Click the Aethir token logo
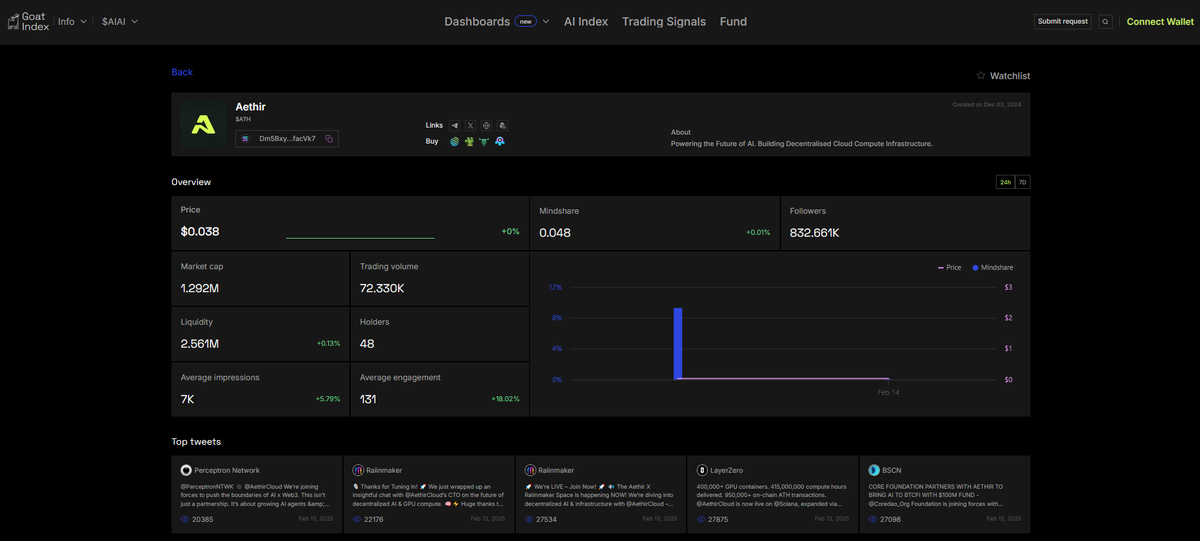Screen dimensions: 1200x541 (203, 124)
